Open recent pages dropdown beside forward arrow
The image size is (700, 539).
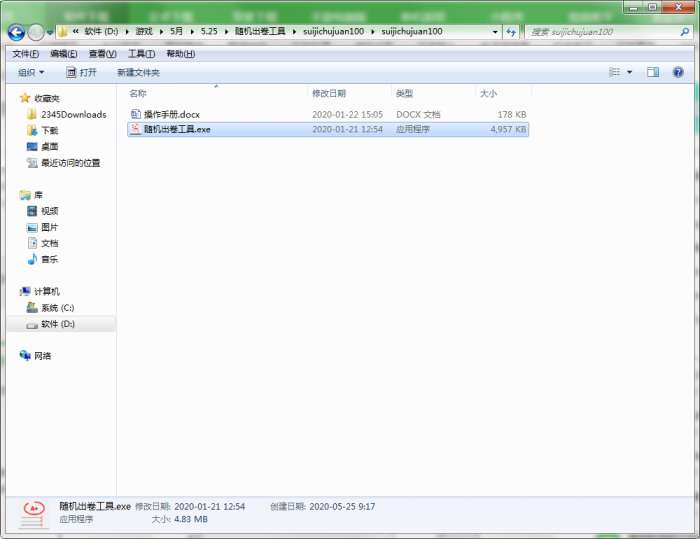[x=50, y=32]
